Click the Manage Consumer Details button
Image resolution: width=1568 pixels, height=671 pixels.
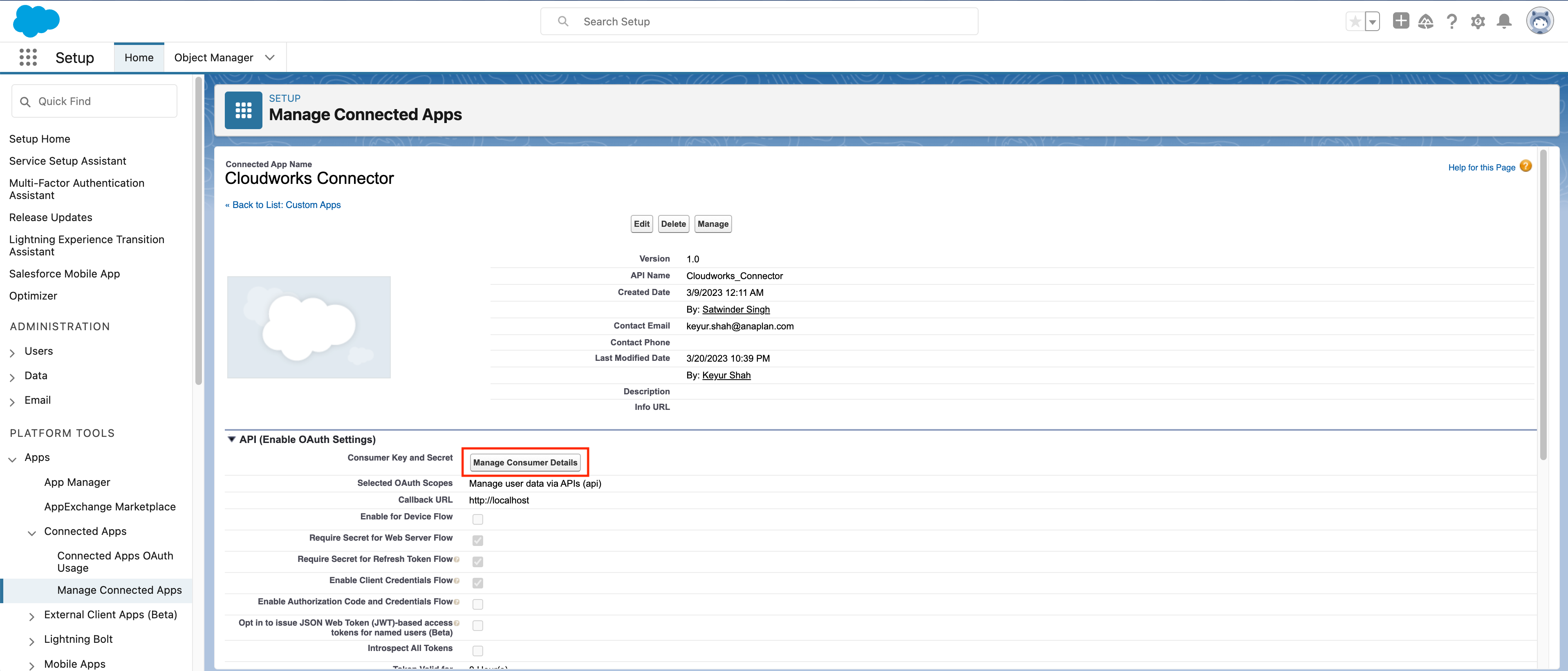525,462
